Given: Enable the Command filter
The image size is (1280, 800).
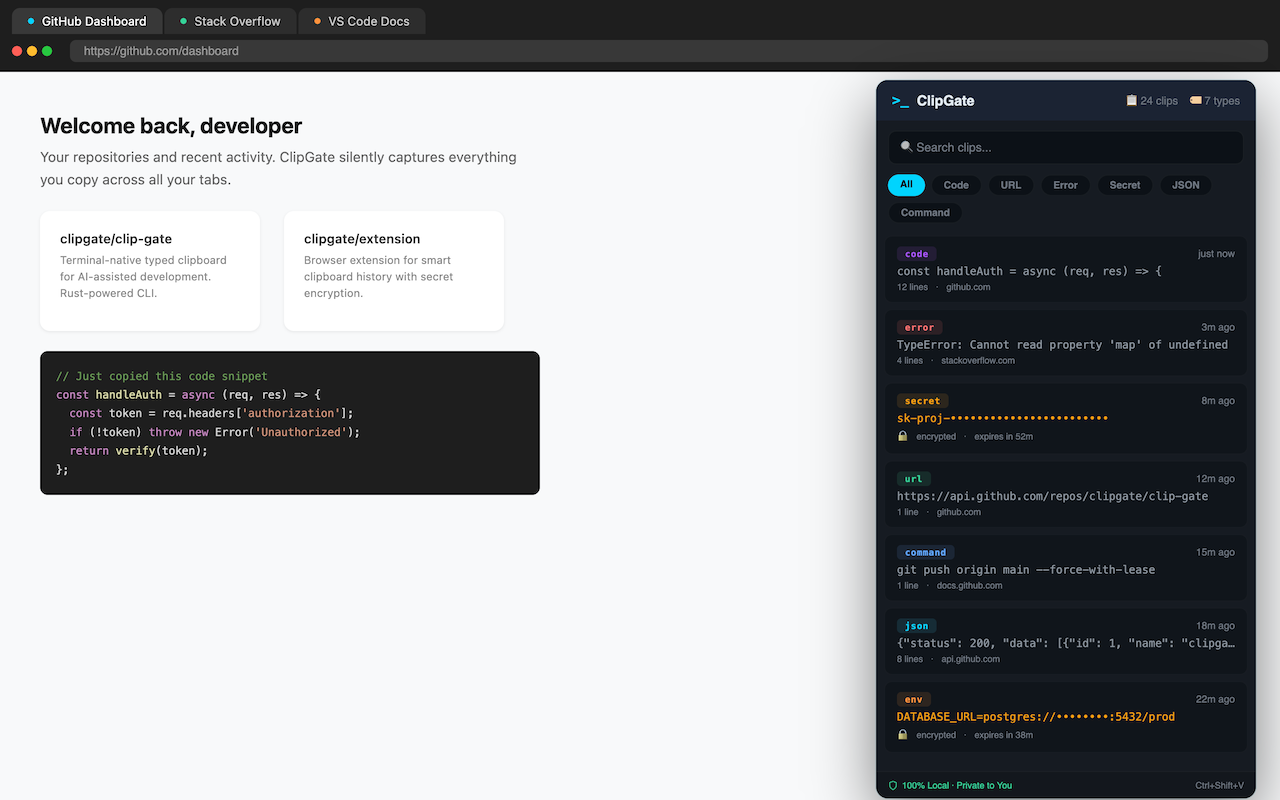Looking at the screenshot, I should [925, 212].
